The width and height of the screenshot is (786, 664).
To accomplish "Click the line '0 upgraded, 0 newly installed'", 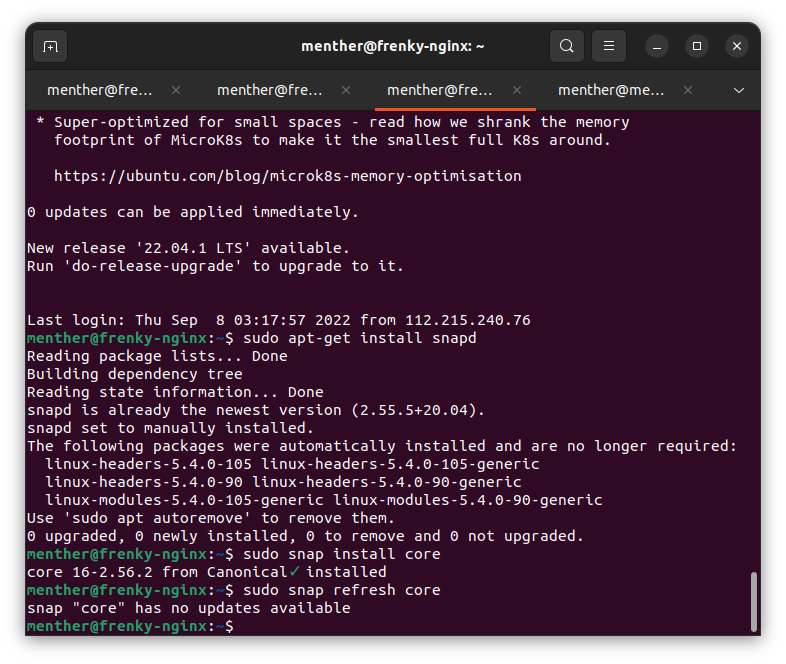I will pos(161,536).
